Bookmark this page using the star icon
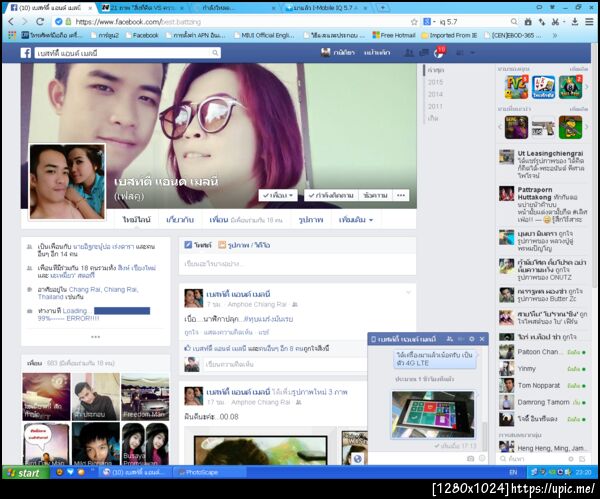600x499 pixels. (414, 22)
